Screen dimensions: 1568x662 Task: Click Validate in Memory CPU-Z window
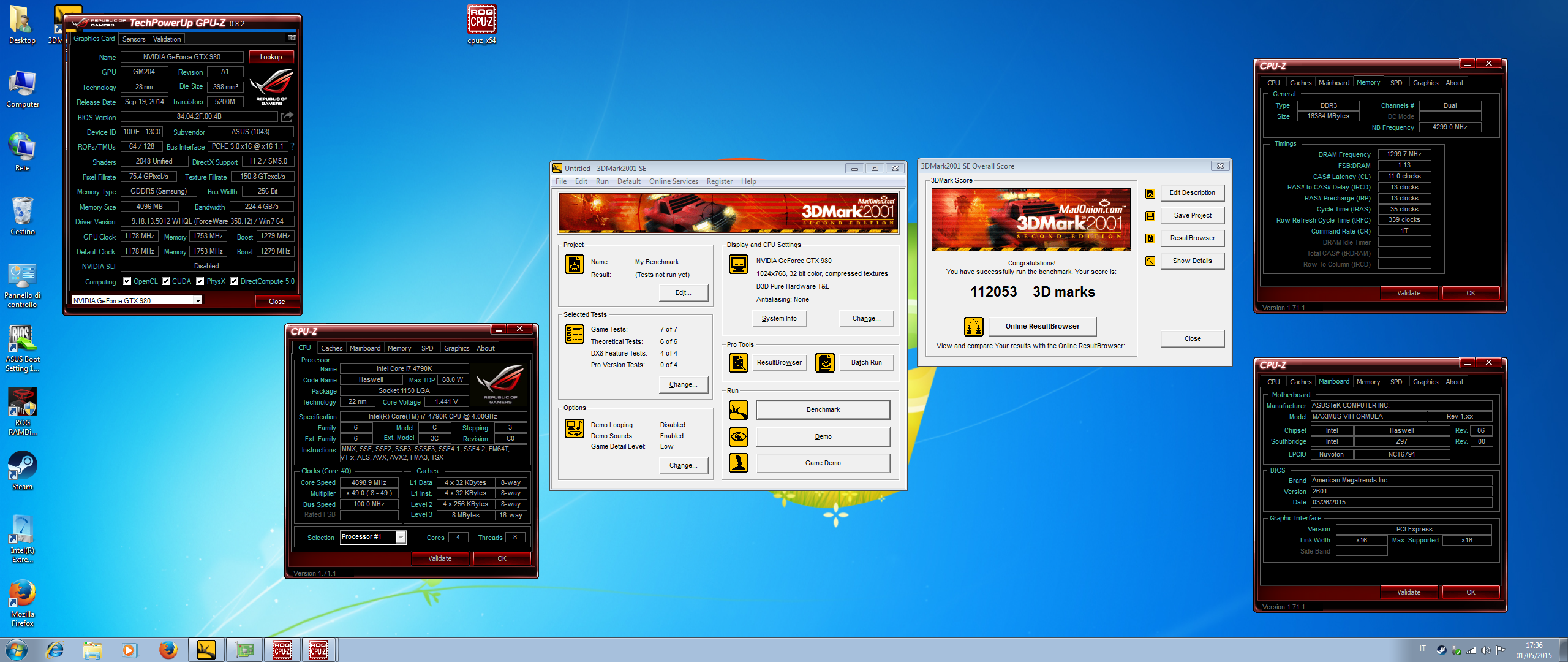point(1409,293)
